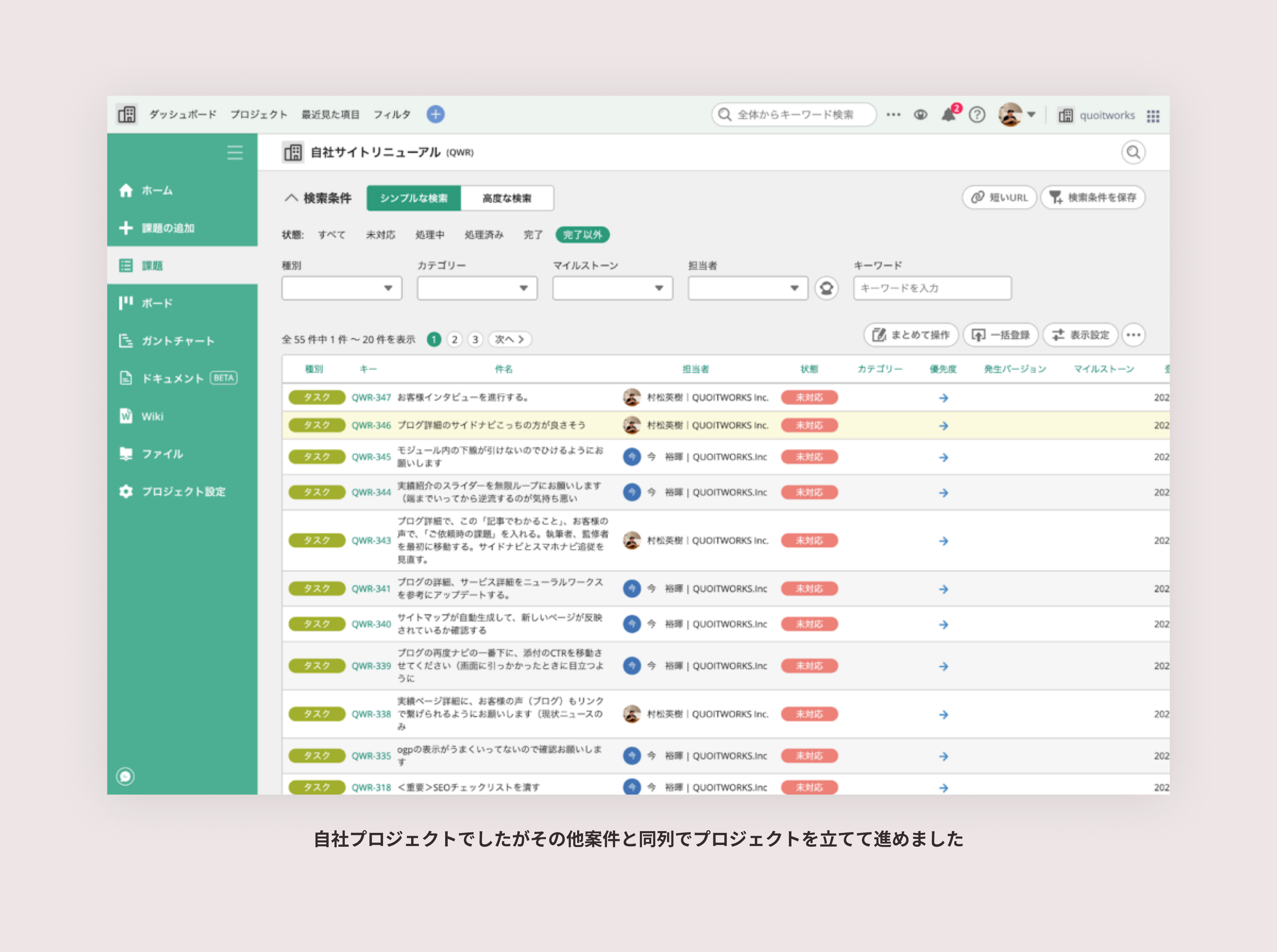Select 未対応 status filter
1277x952 pixels.
381,234
